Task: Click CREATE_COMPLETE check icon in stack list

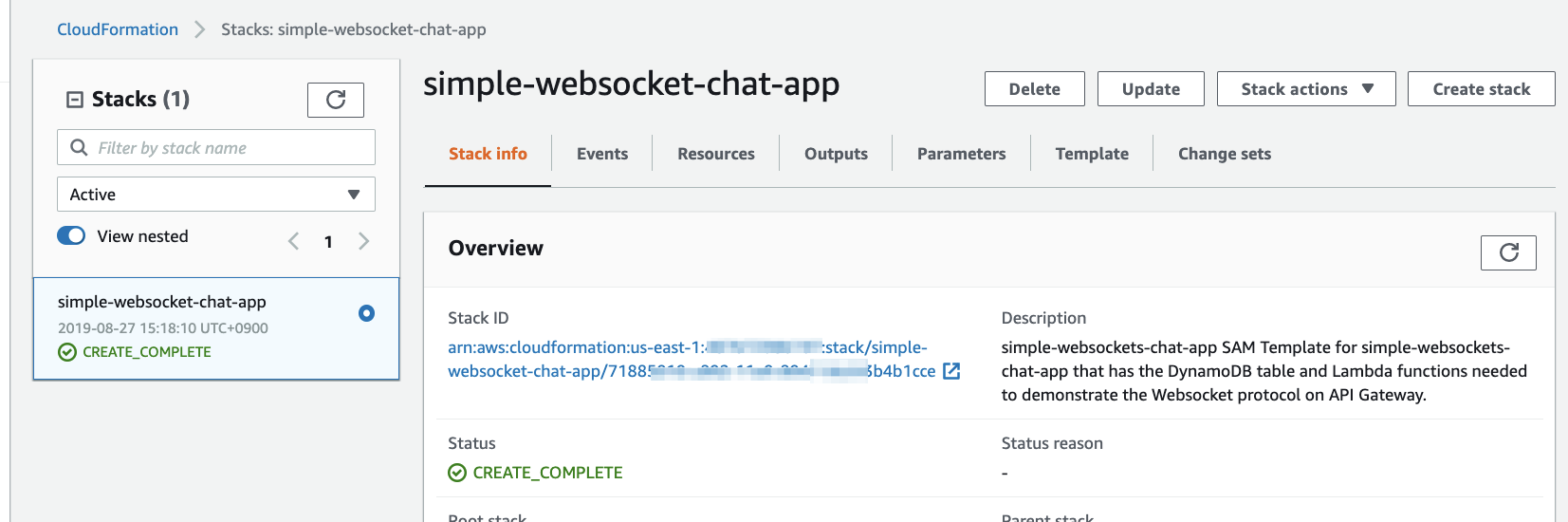Action: (67, 352)
